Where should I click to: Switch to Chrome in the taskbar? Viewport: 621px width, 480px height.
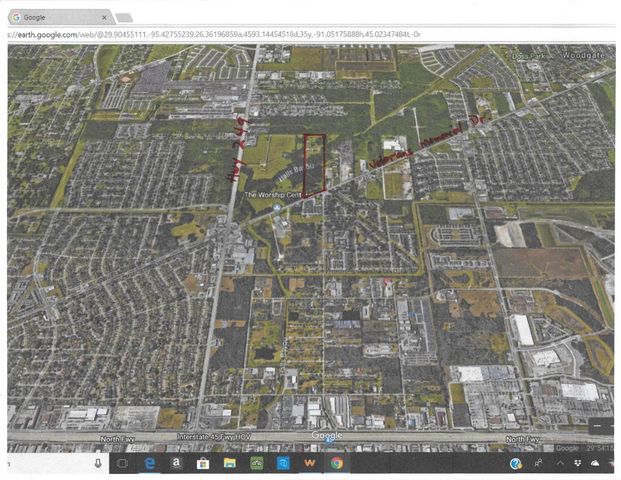point(337,463)
